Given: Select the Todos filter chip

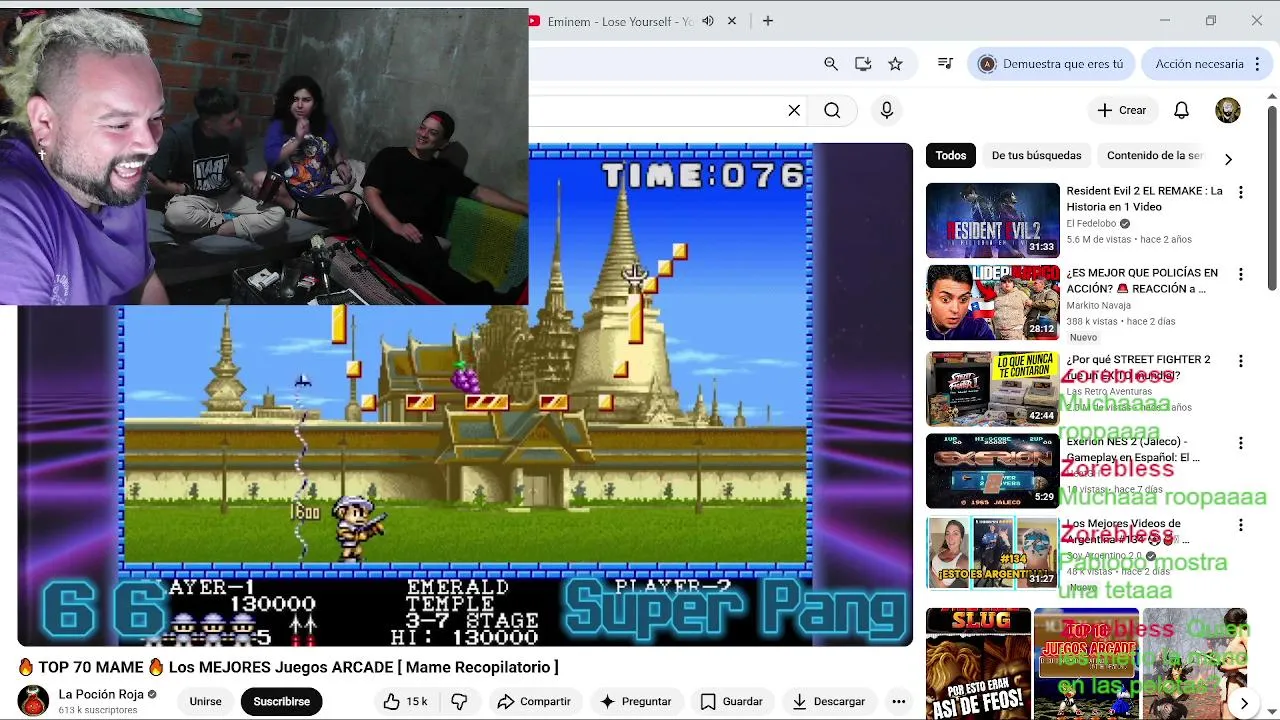Looking at the screenshot, I should [951, 155].
